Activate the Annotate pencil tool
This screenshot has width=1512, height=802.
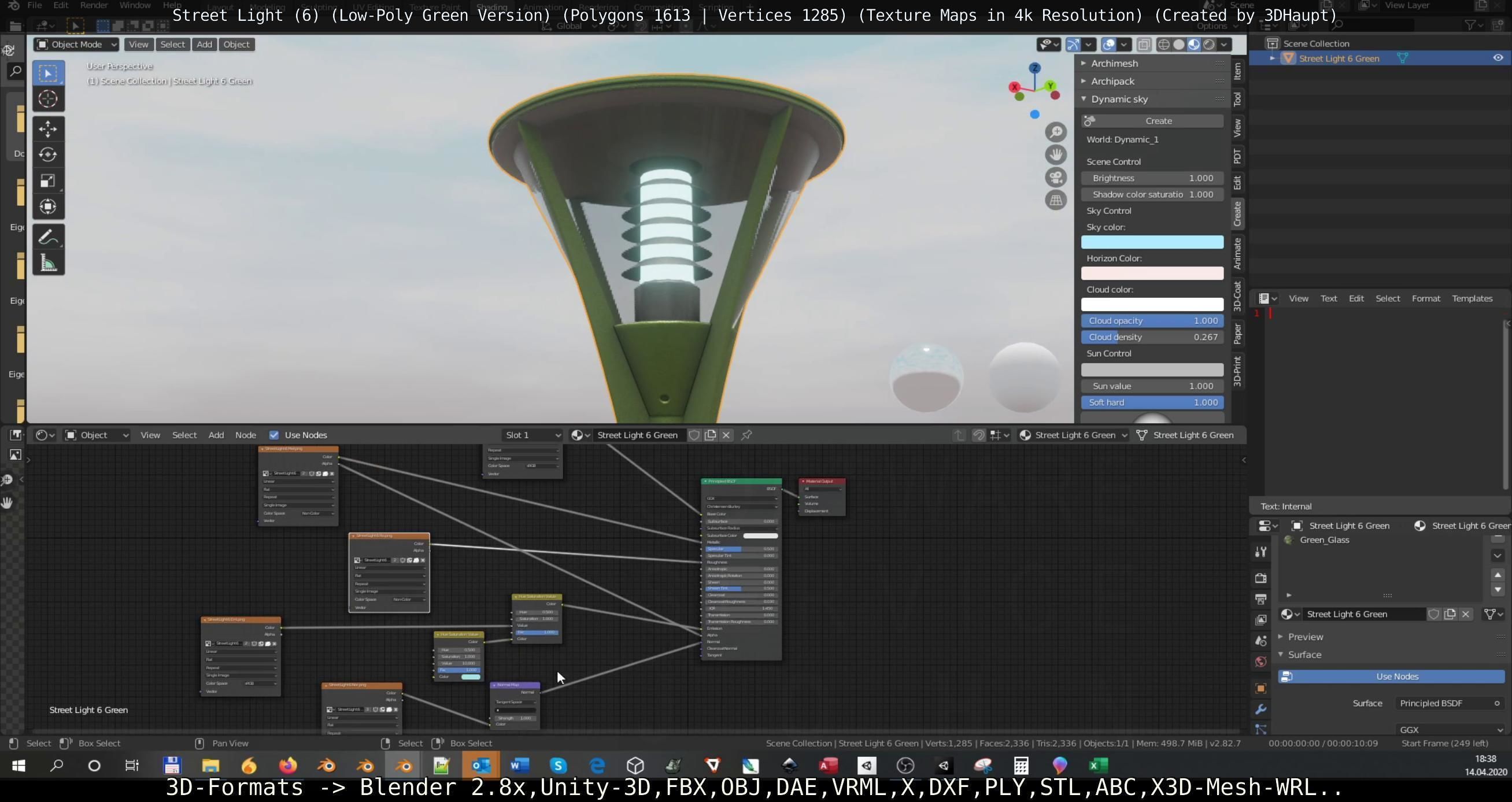pos(48,237)
